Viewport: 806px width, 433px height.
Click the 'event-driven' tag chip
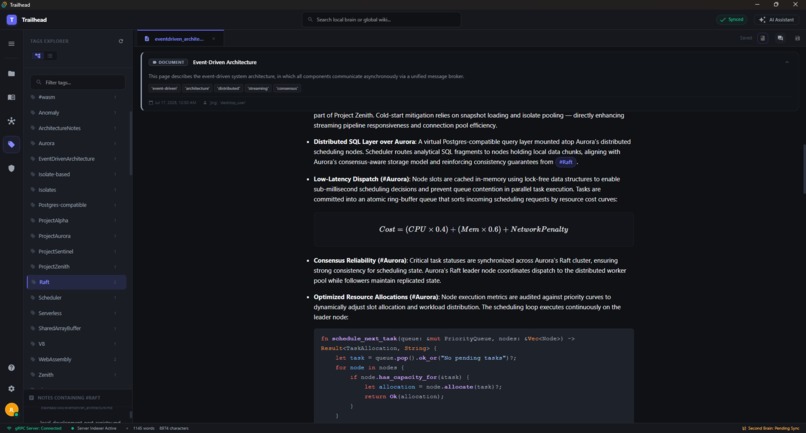click(x=164, y=88)
